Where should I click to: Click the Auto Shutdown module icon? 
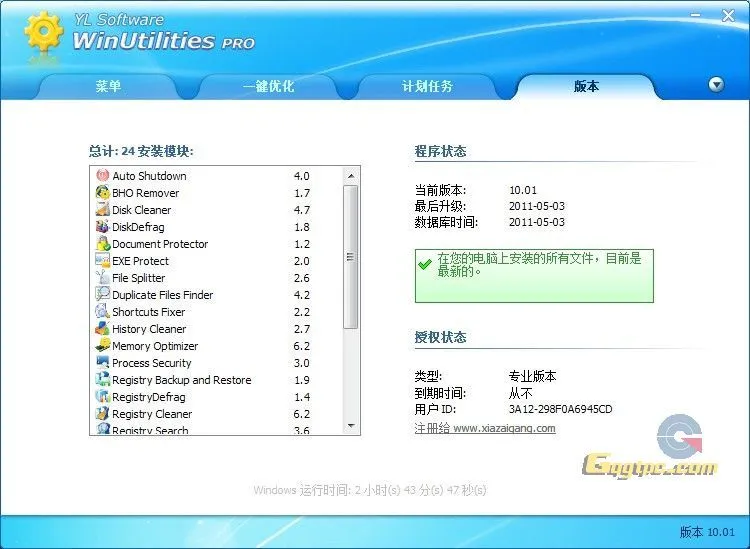pyautogui.click(x=102, y=176)
